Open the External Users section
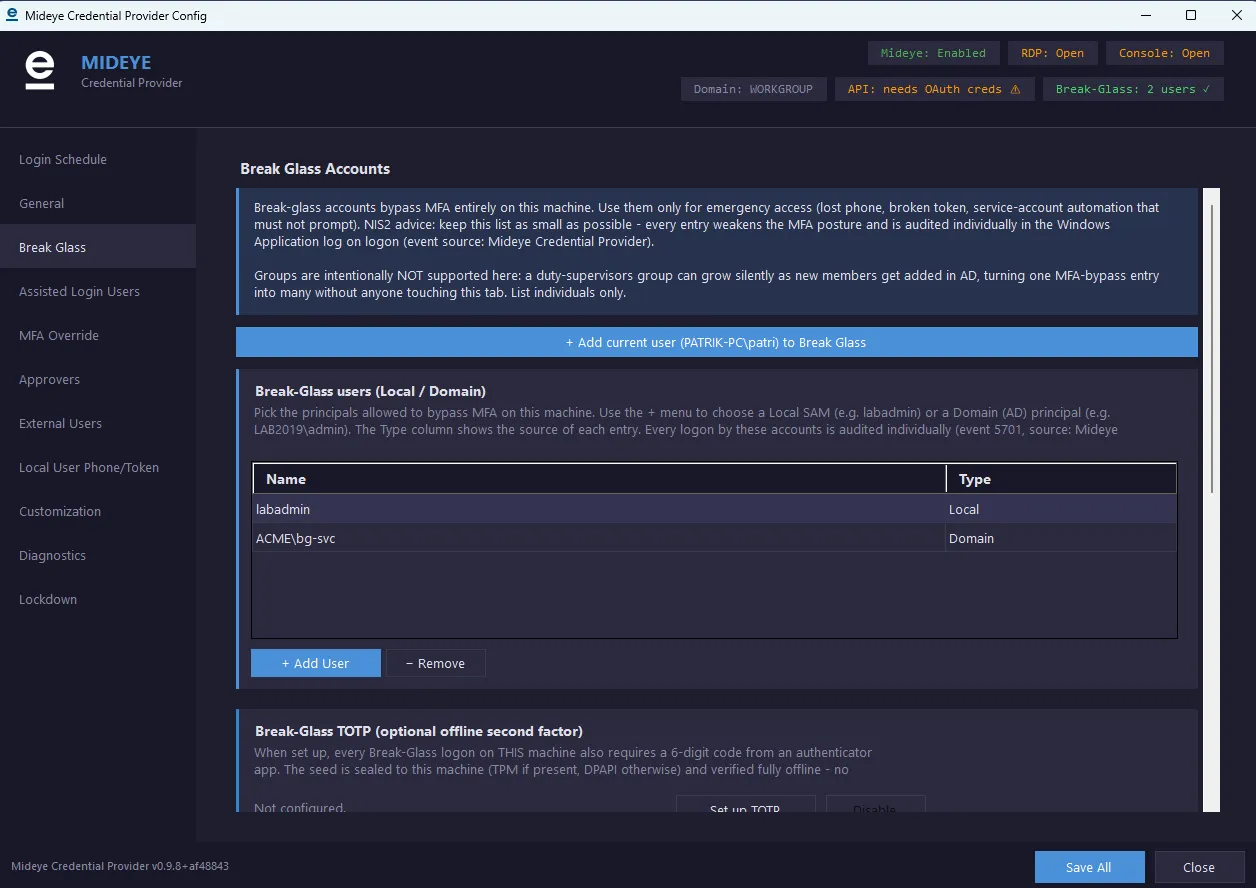Viewport: 1256px width, 888px height. (98, 423)
